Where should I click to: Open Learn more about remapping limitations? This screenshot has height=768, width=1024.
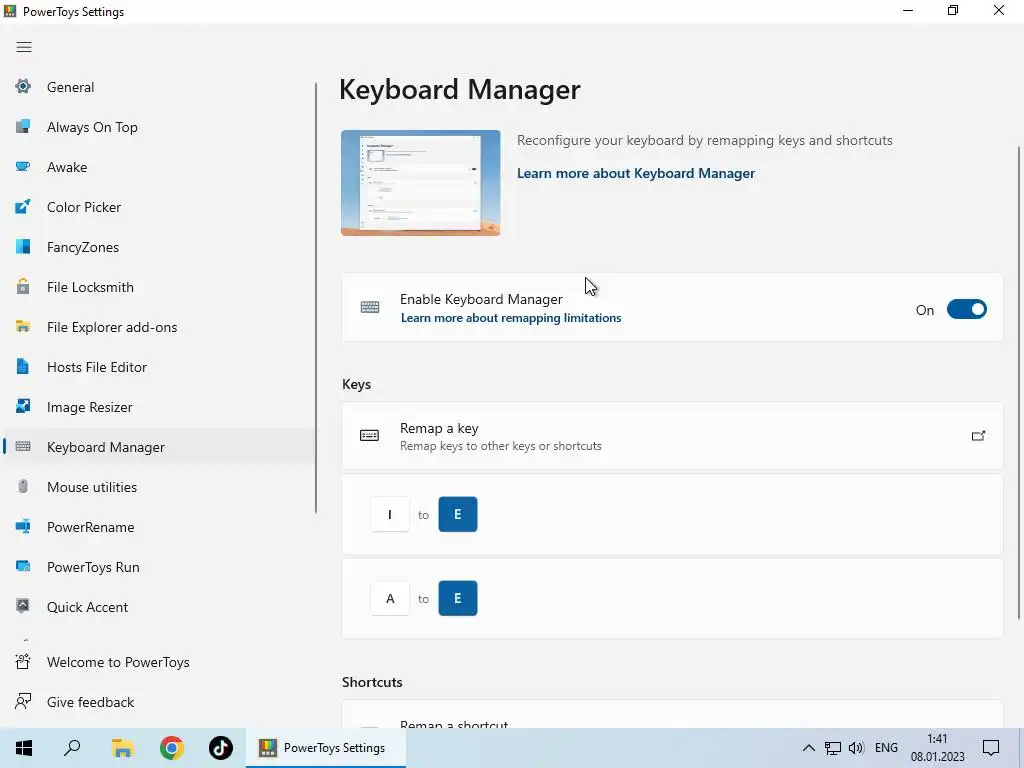(x=511, y=318)
